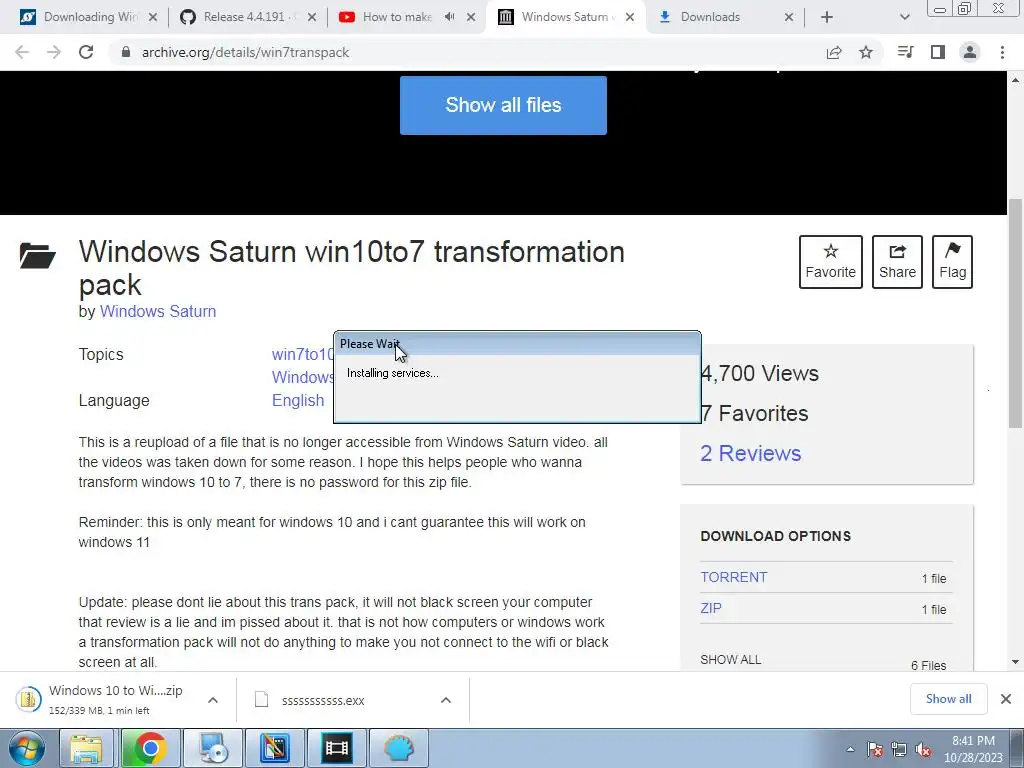Open the installer disc icon in taskbar
The height and width of the screenshot is (768, 1024).
[x=212, y=748]
